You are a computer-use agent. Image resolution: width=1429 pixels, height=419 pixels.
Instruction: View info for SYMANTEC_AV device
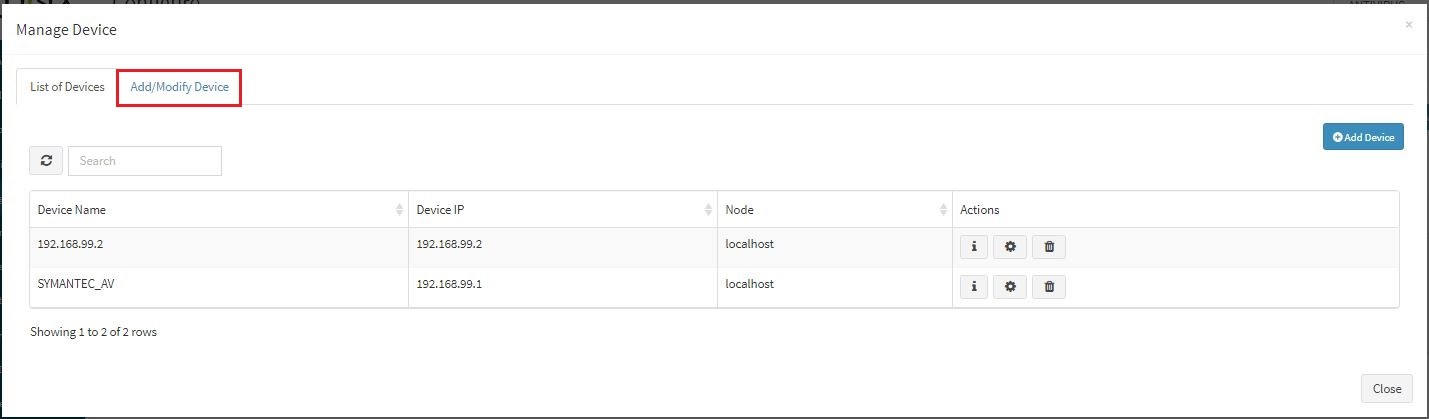(974, 287)
